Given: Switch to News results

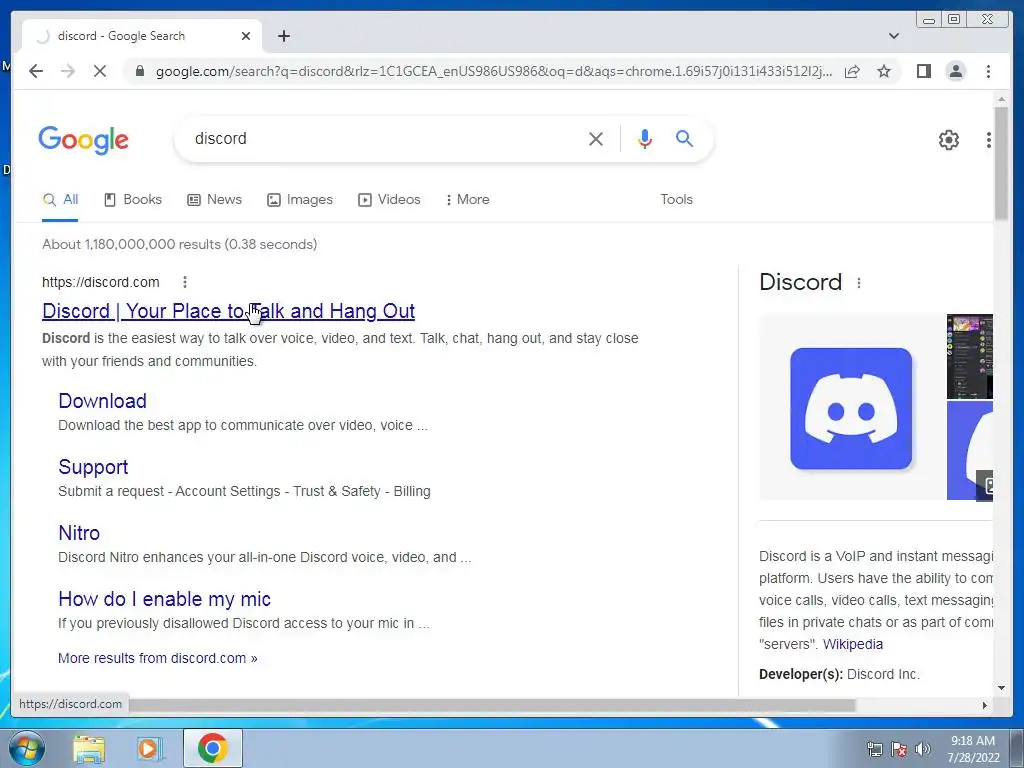Looking at the screenshot, I should (214, 200).
